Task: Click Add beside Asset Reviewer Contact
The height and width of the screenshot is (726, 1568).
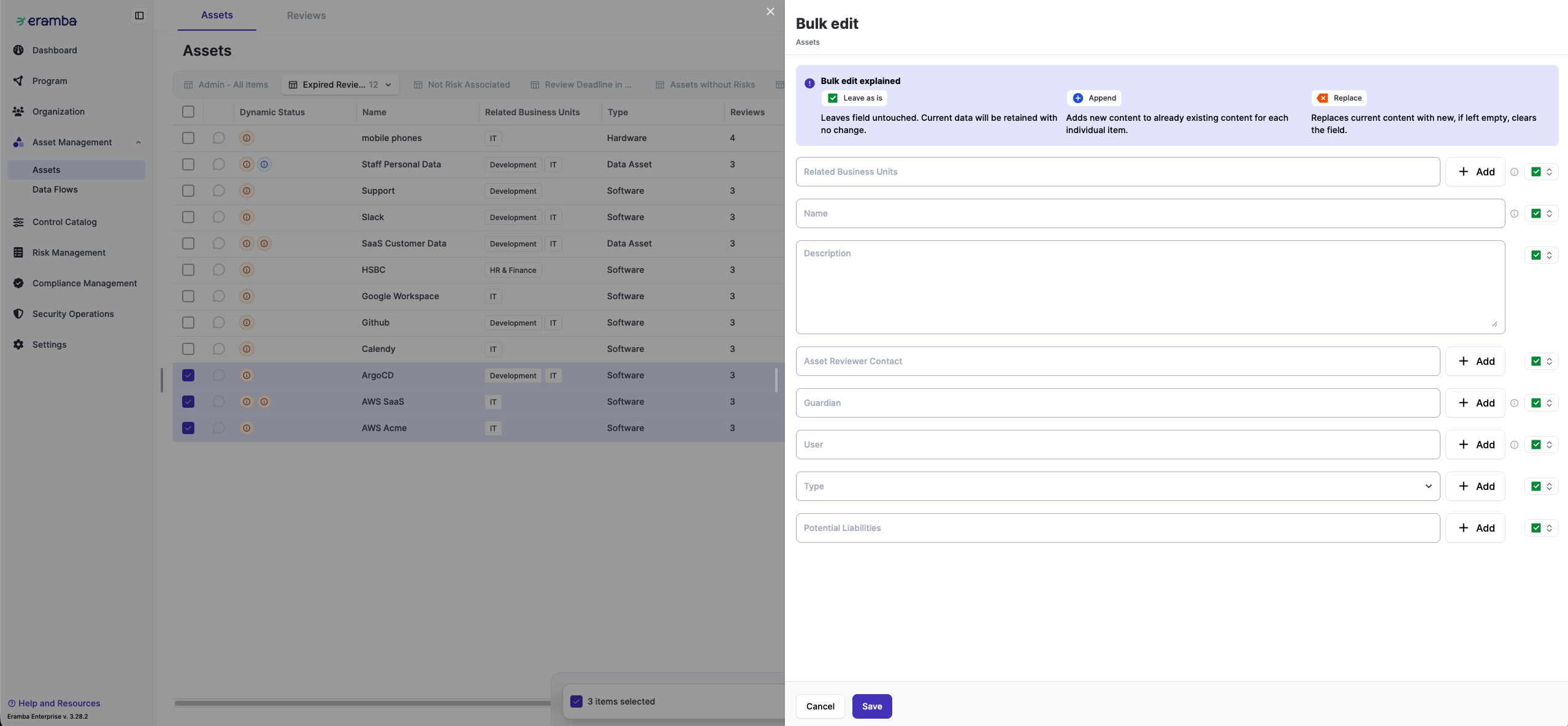Action: click(x=1475, y=361)
